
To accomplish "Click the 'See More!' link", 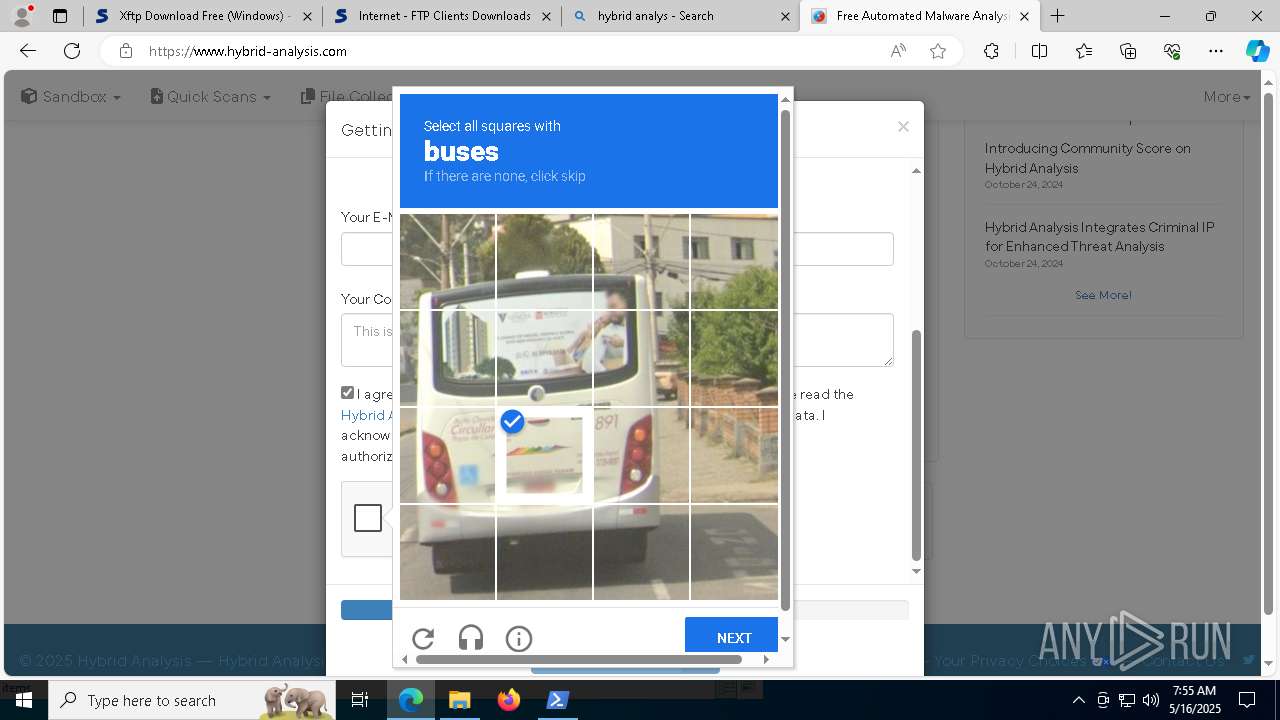I will click(x=1103, y=295).
